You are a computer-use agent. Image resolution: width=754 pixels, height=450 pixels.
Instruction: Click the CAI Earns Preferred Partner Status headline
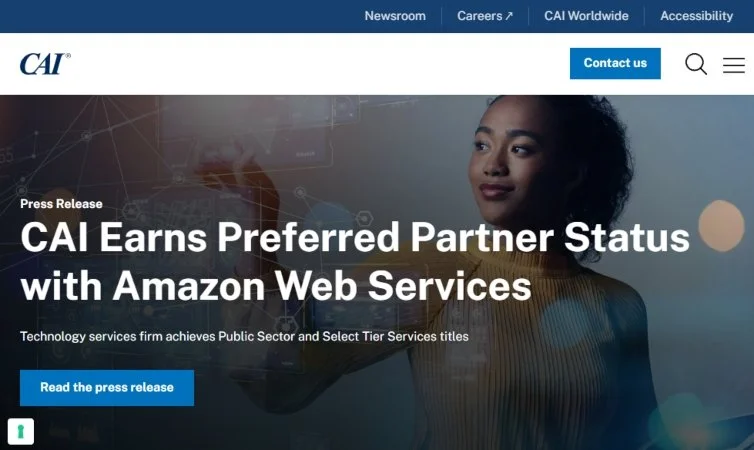[x=355, y=237]
